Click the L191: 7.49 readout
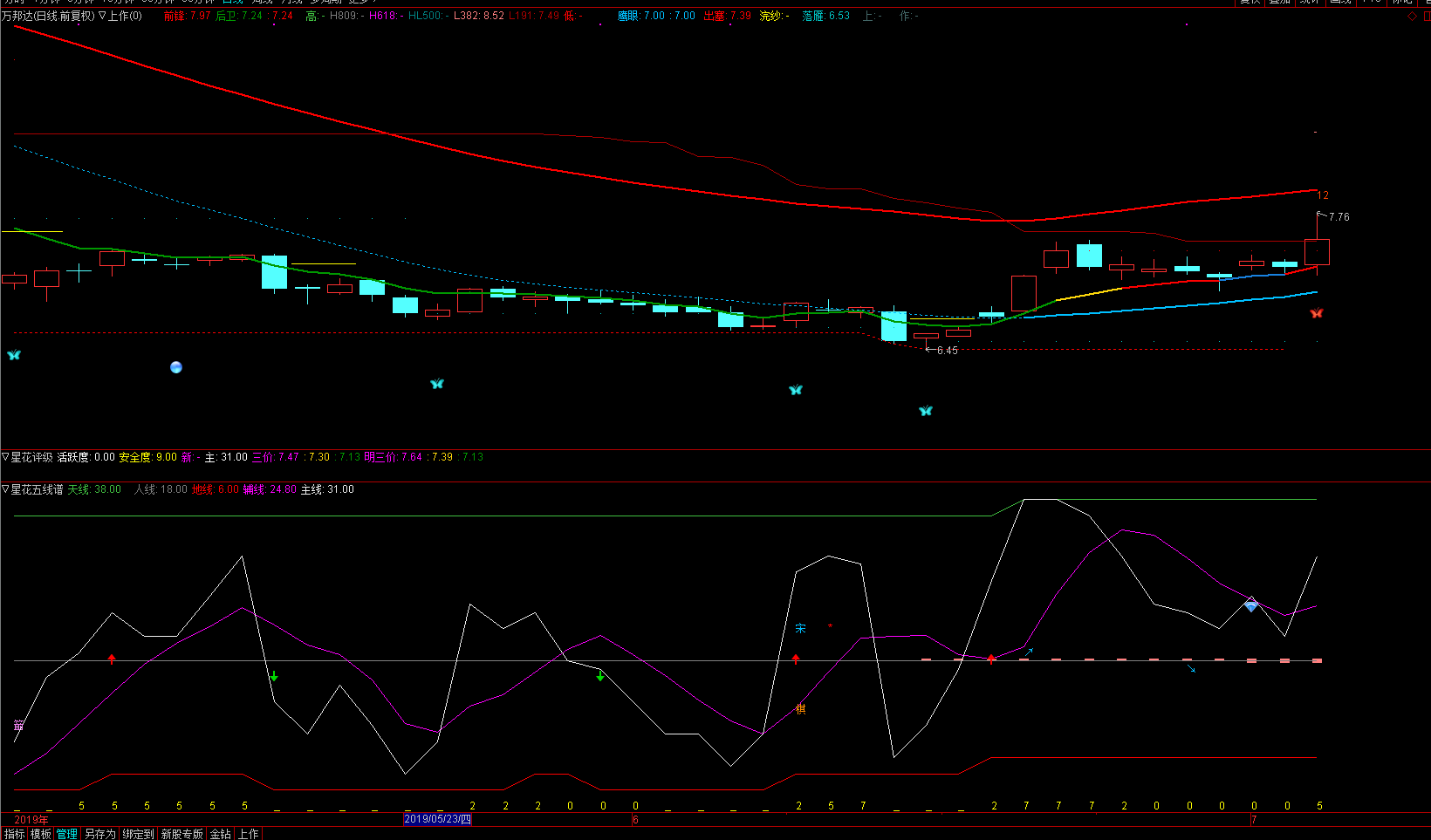1431x840 pixels. tap(534, 16)
